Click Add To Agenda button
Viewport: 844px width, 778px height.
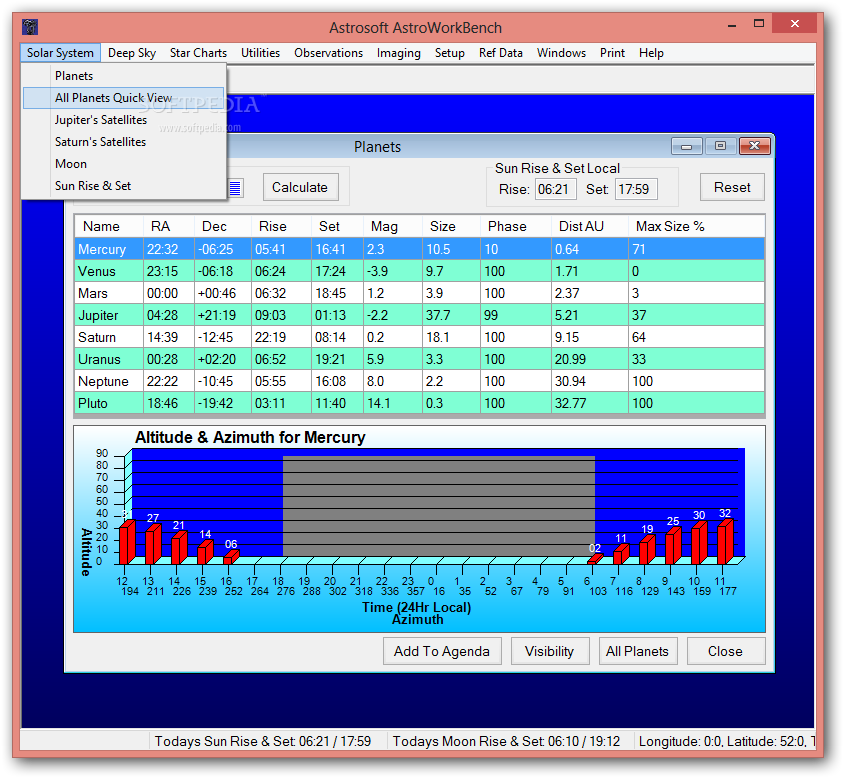pyautogui.click(x=442, y=651)
